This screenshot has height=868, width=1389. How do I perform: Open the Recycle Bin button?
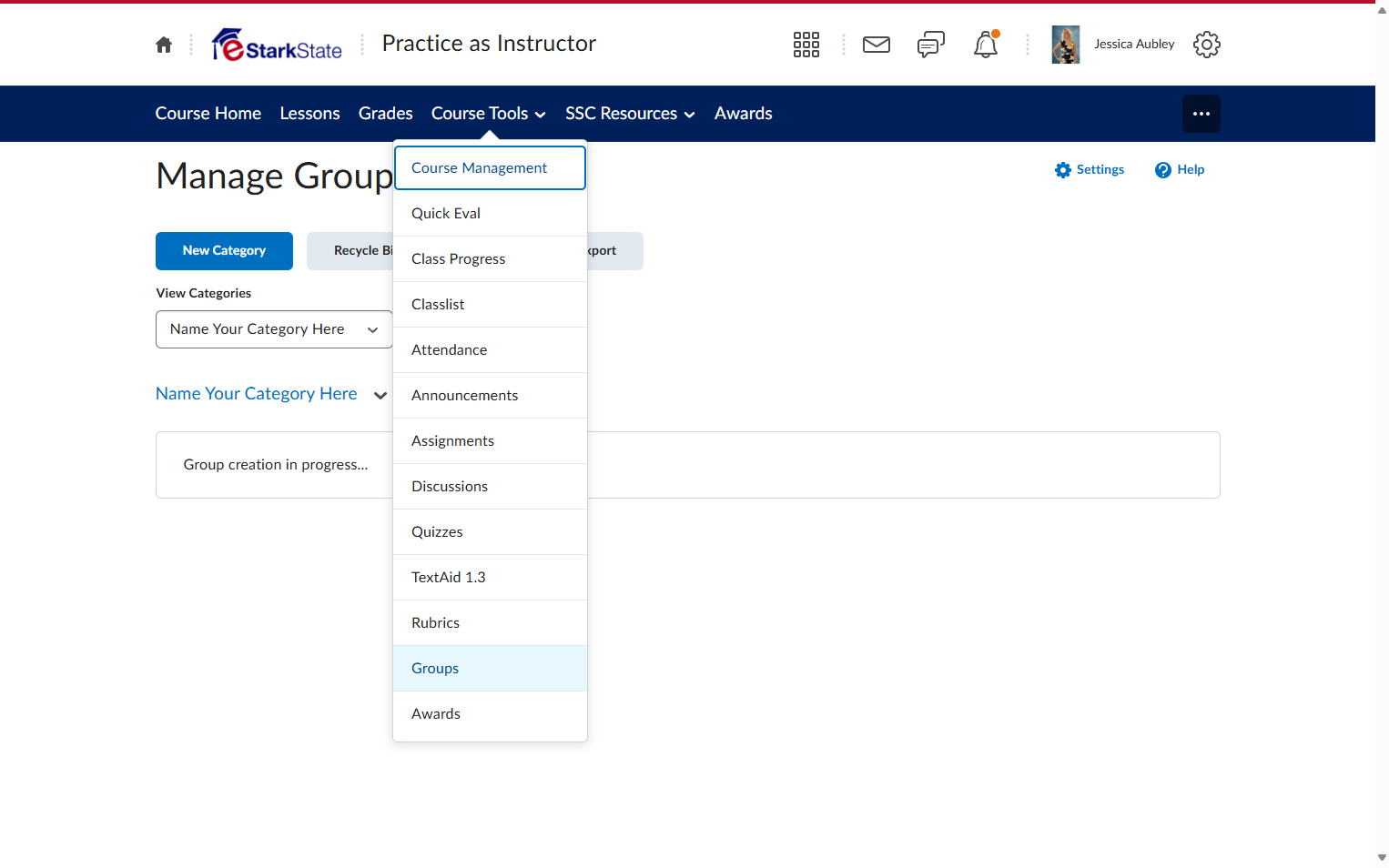350,251
